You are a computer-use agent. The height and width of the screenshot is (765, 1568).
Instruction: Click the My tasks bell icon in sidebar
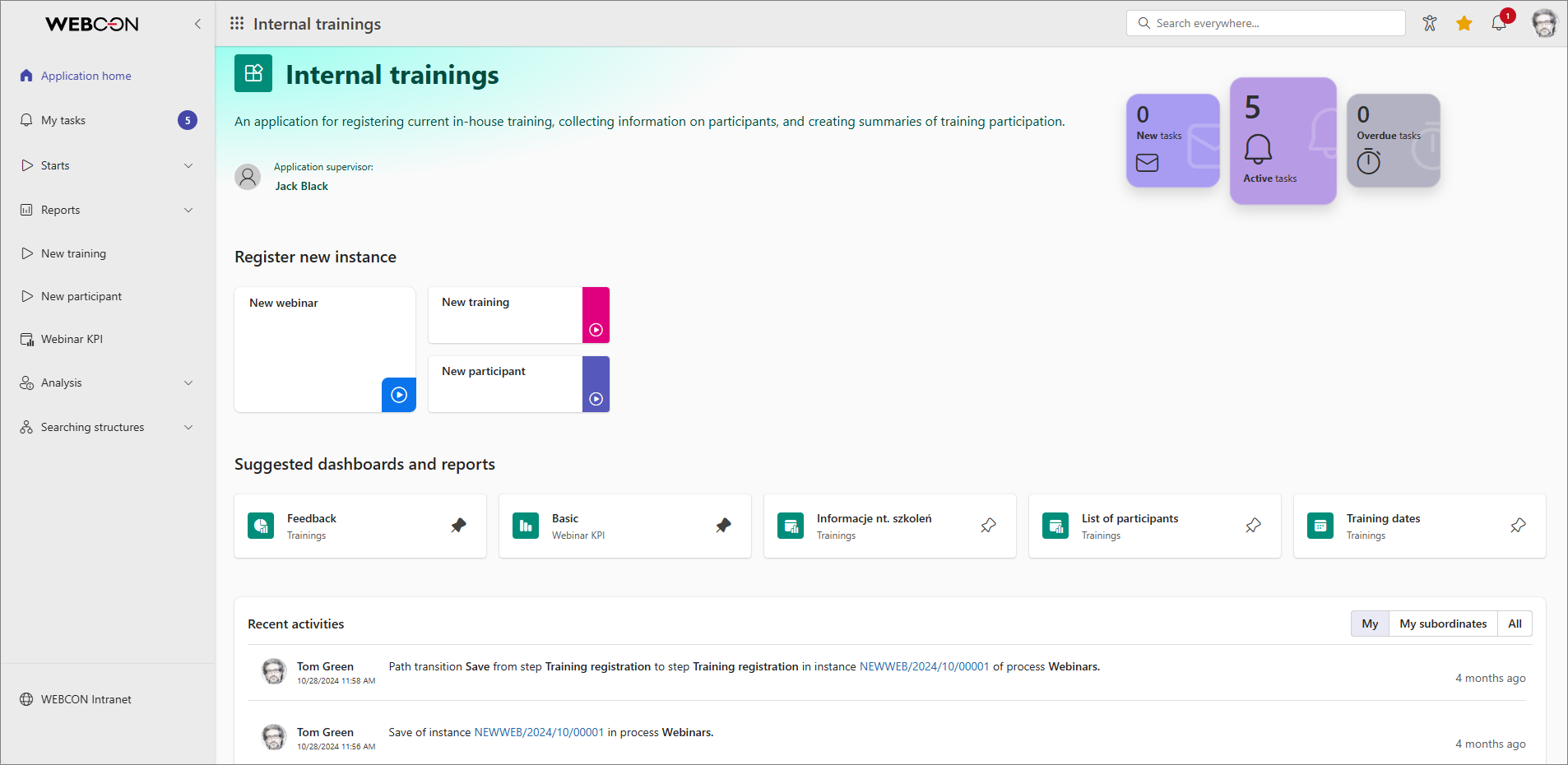pyautogui.click(x=26, y=120)
